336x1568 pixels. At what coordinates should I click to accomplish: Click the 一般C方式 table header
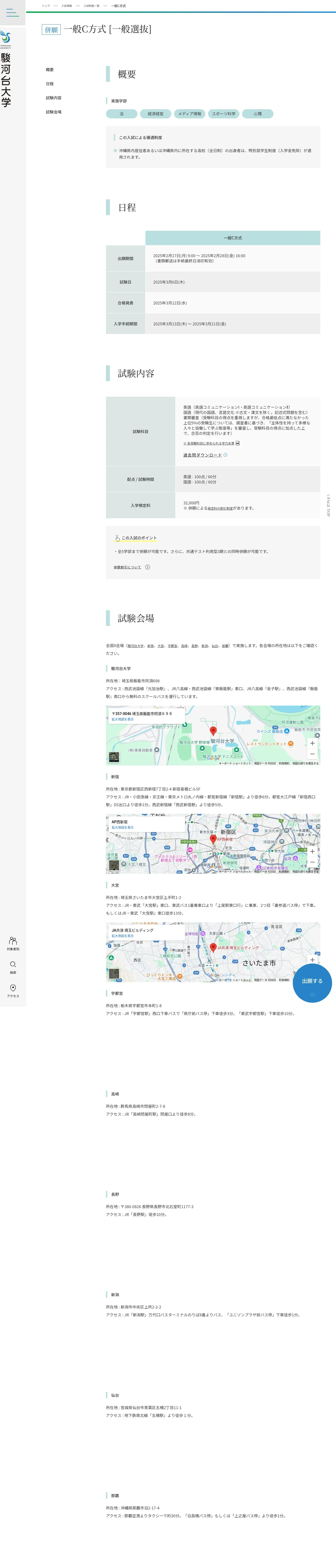point(232,238)
